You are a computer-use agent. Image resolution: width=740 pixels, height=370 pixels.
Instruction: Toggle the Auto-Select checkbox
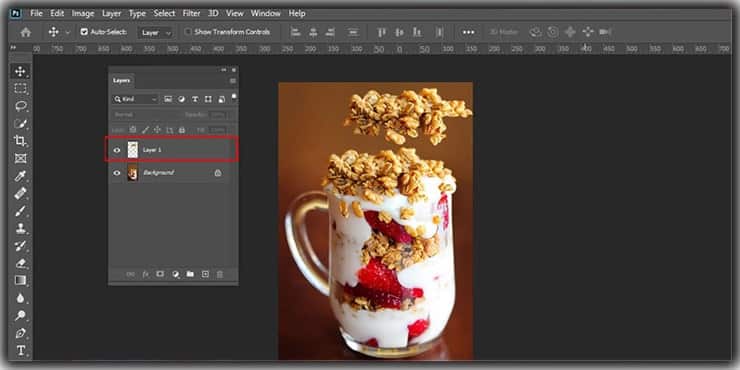(x=84, y=32)
